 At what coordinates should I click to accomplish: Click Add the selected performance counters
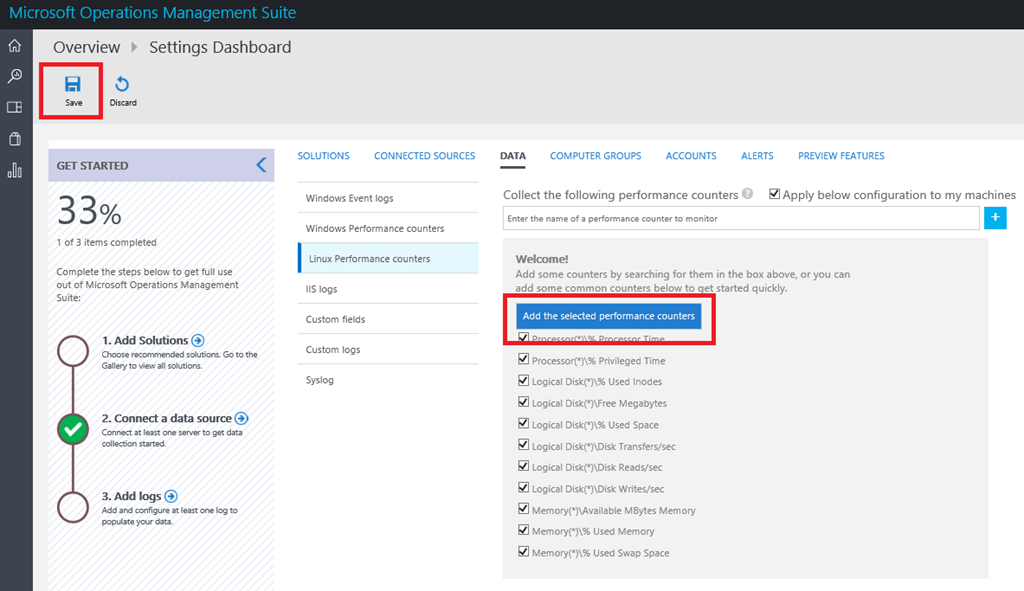tap(609, 315)
